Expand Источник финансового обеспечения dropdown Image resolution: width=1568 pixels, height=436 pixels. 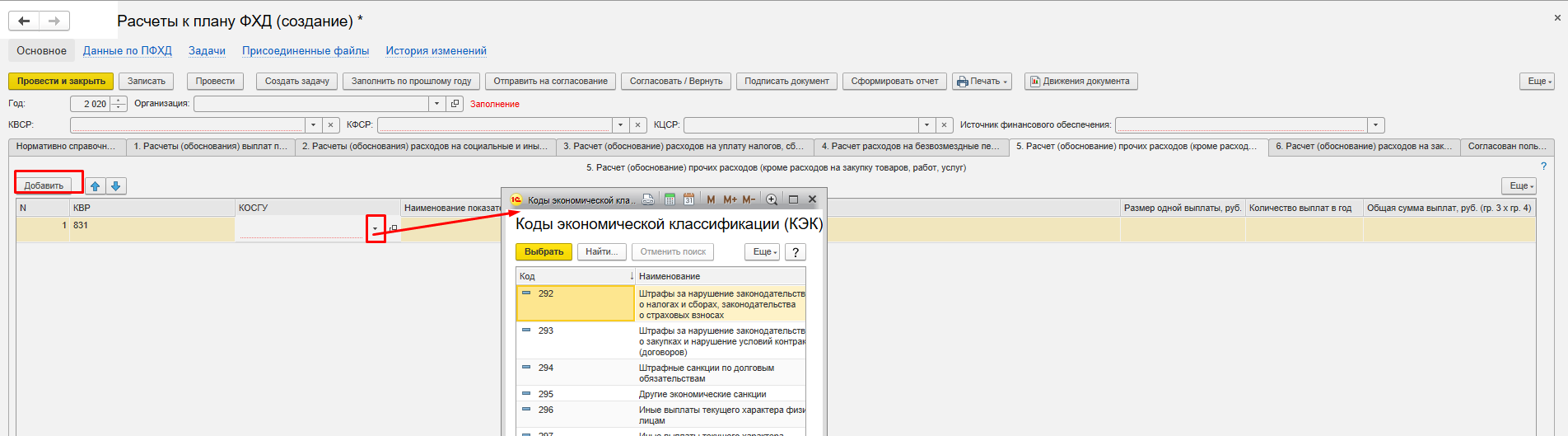coord(1376,125)
